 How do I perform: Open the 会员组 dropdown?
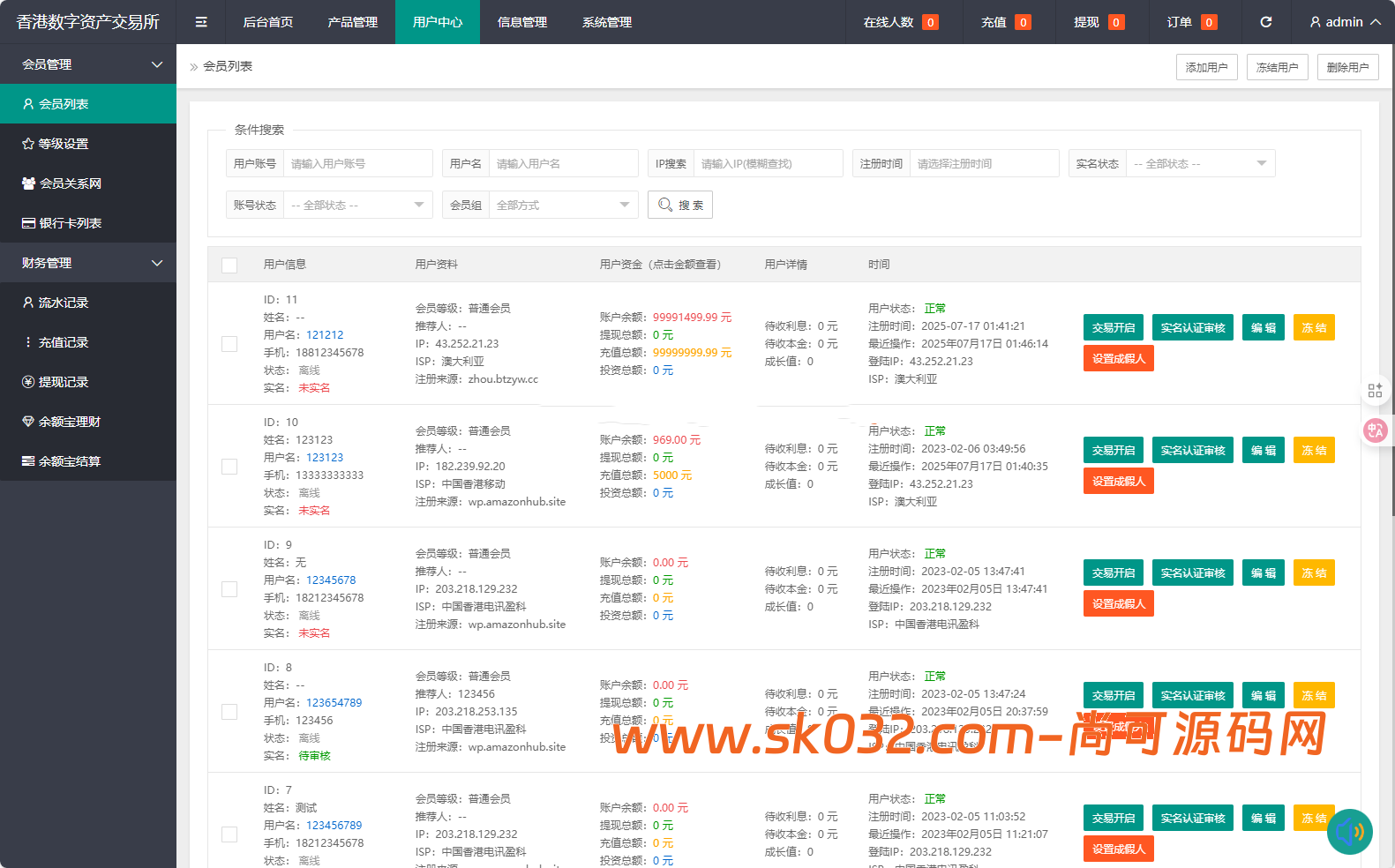[563, 206]
